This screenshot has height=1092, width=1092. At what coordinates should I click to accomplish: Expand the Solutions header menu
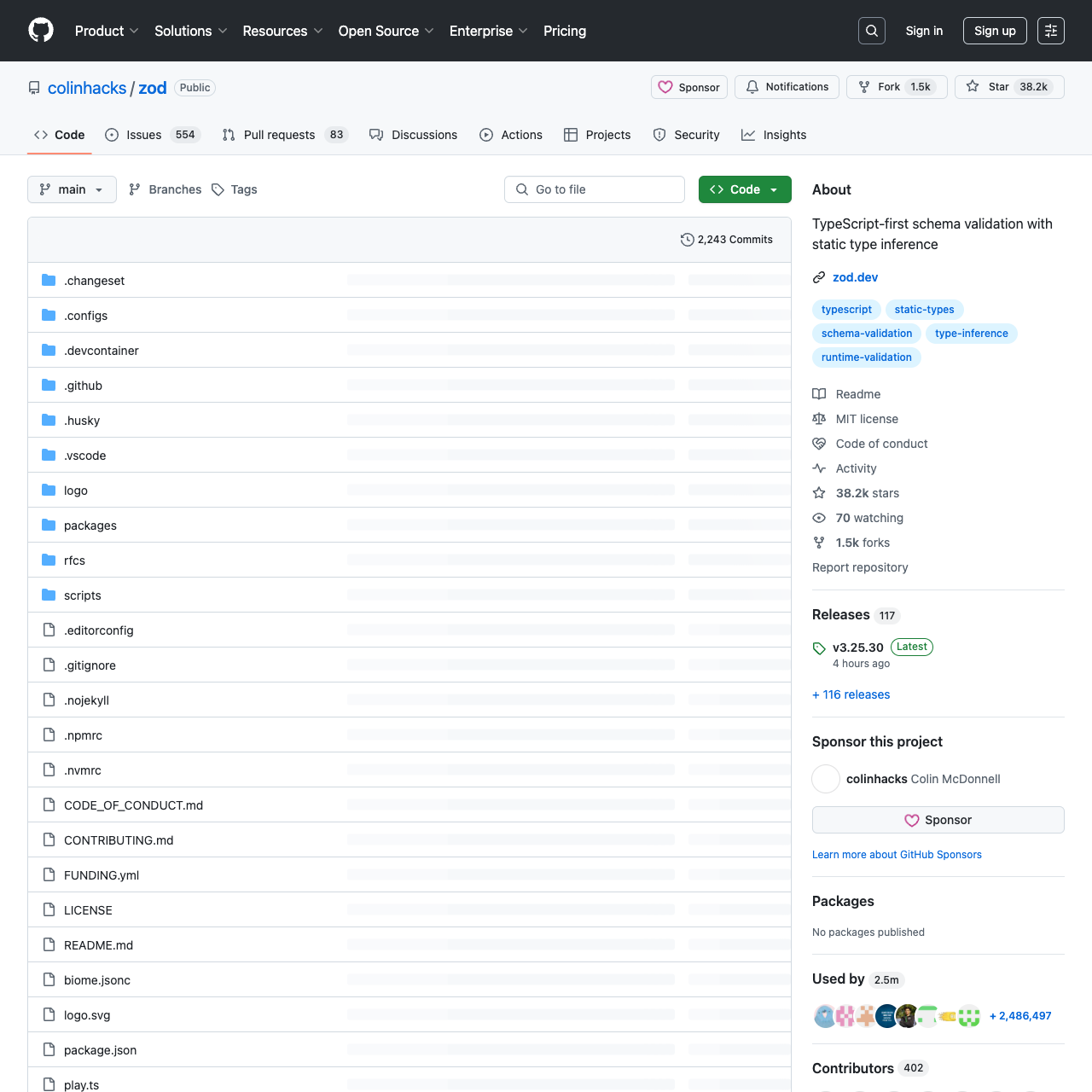coord(191,31)
